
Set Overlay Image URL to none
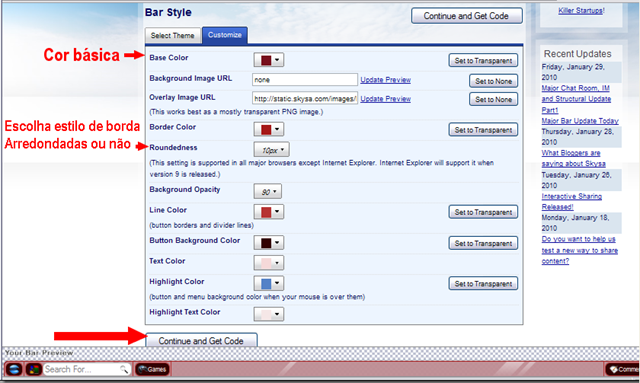click(493, 99)
